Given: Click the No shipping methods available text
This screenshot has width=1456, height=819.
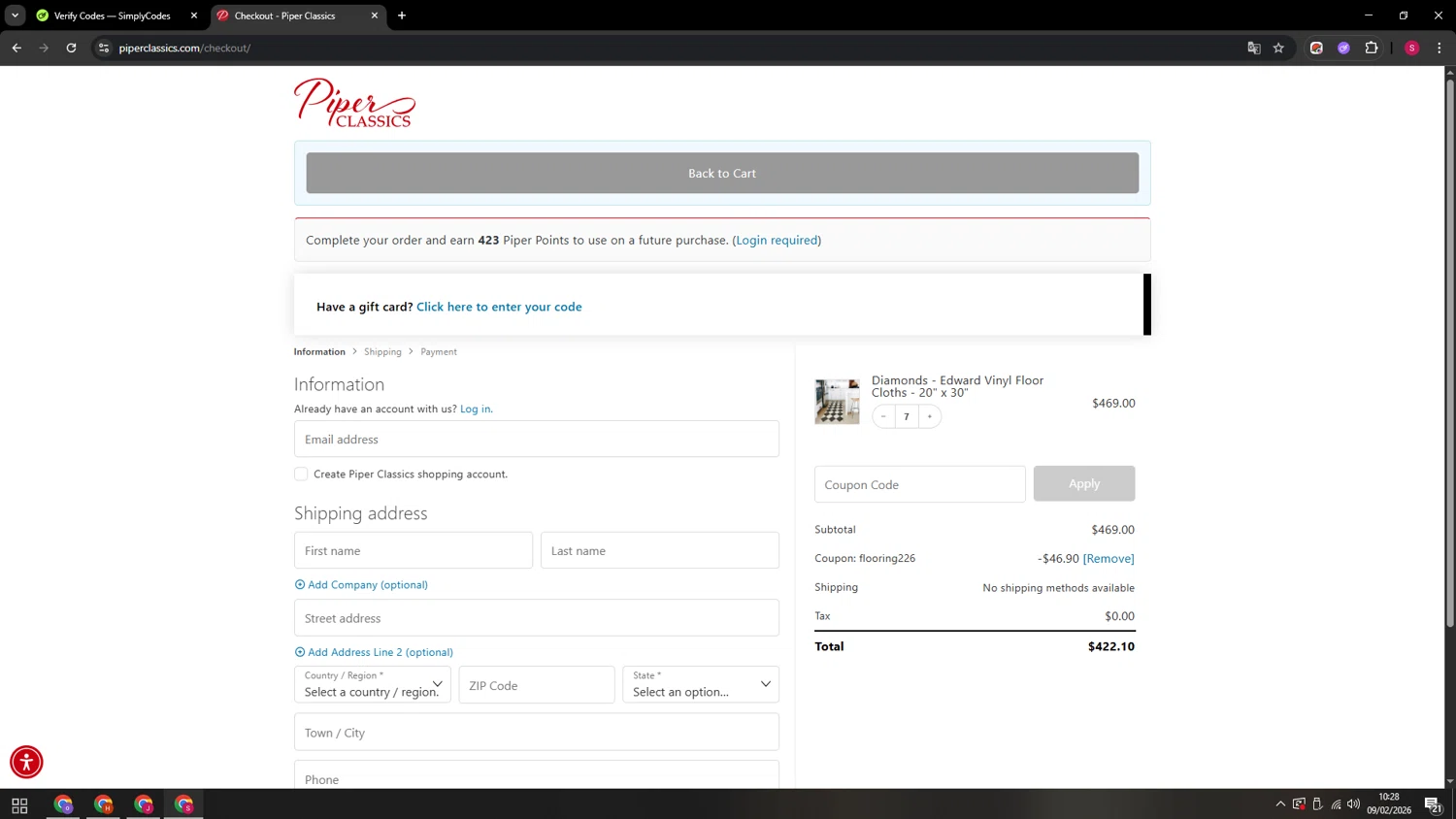Looking at the screenshot, I should (1058, 588).
